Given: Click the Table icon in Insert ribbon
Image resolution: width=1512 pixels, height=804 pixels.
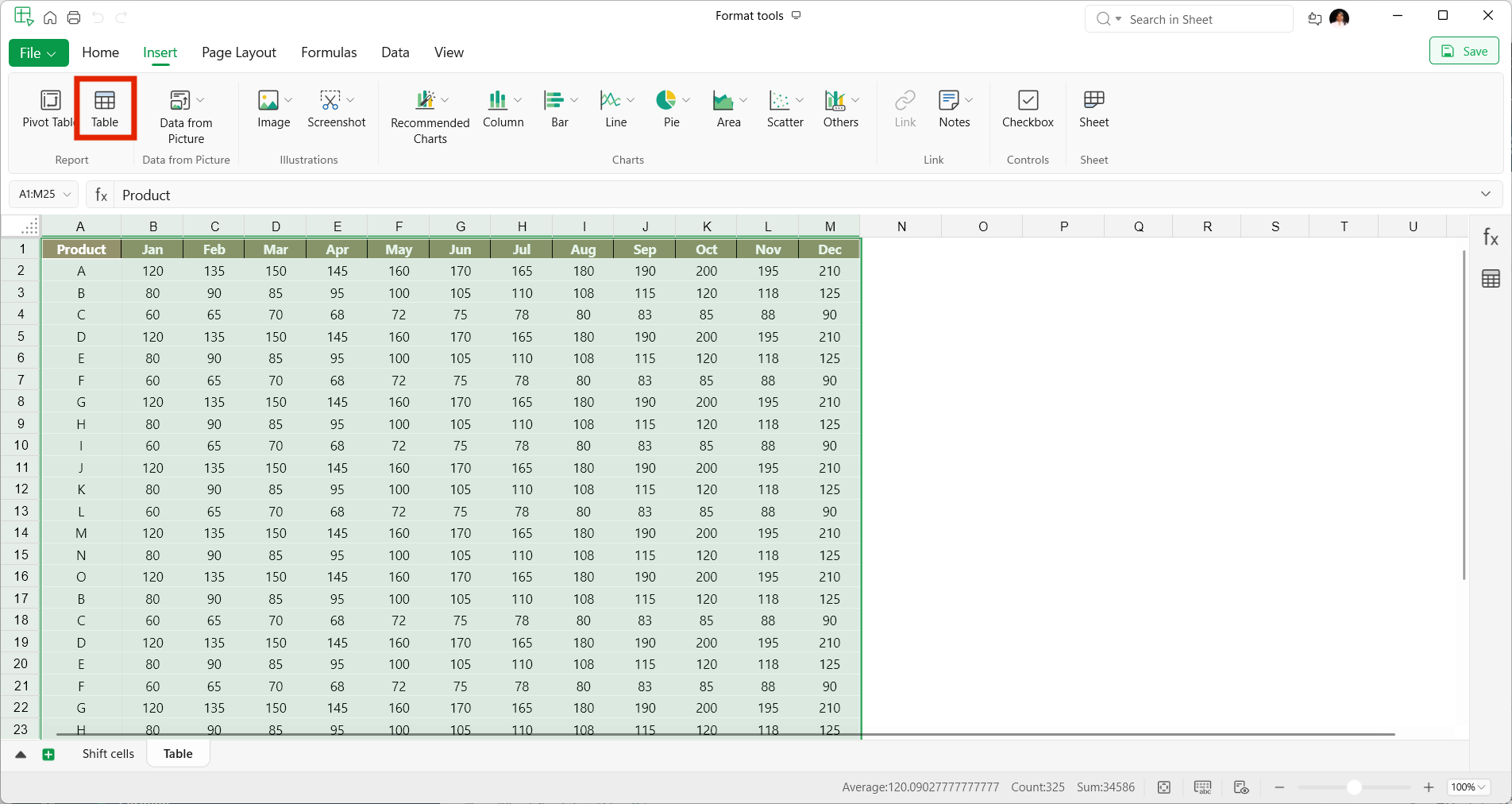Looking at the screenshot, I should pos(105,108).
